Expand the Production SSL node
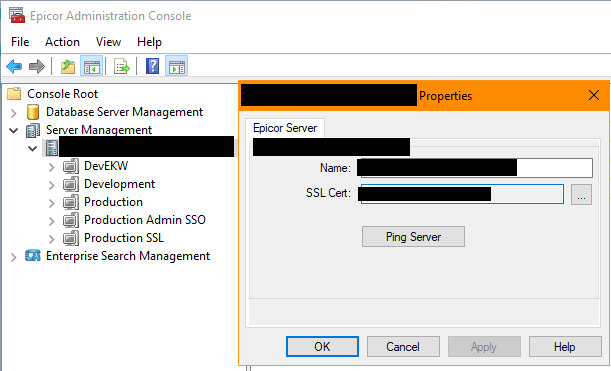This screenshot has height=371, width=611. [51, 239]
